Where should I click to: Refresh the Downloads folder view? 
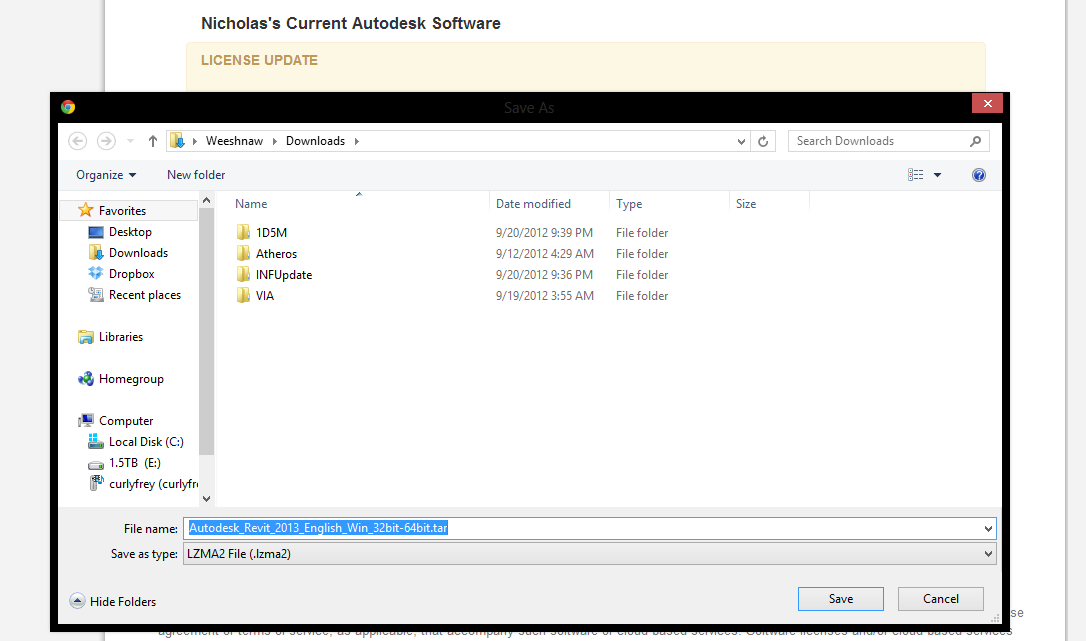click(763, 141)
